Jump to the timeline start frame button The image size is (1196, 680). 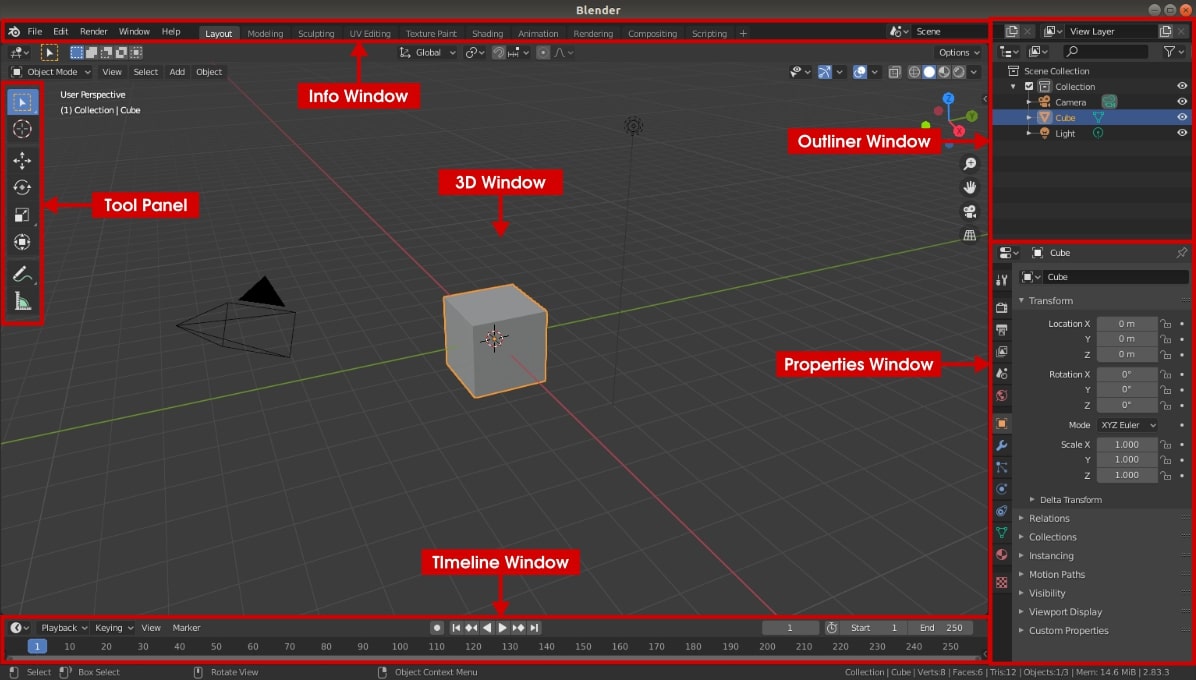[x=455, y=628]
